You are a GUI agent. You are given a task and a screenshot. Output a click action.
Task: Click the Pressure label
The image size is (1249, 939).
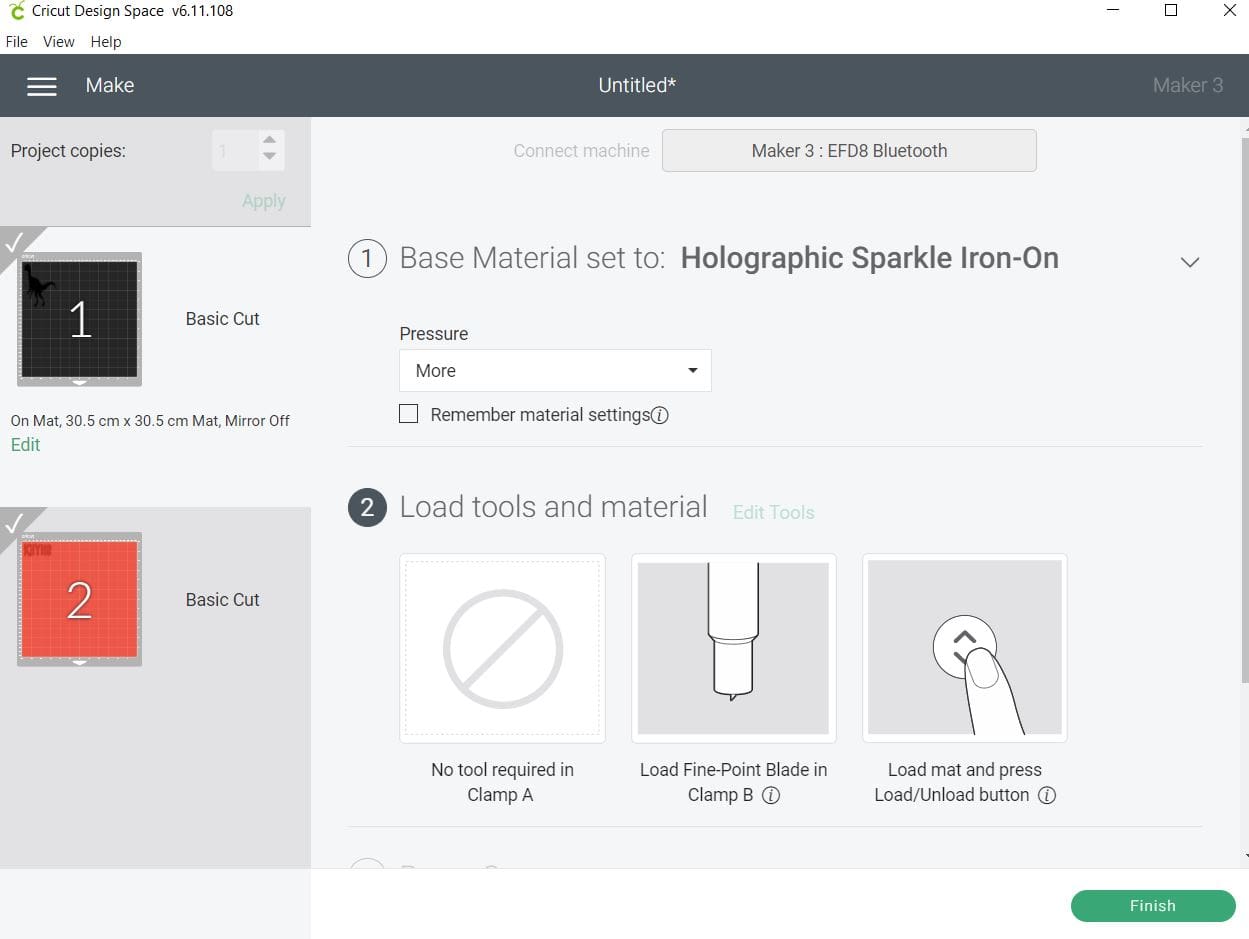tap(434, 334)
